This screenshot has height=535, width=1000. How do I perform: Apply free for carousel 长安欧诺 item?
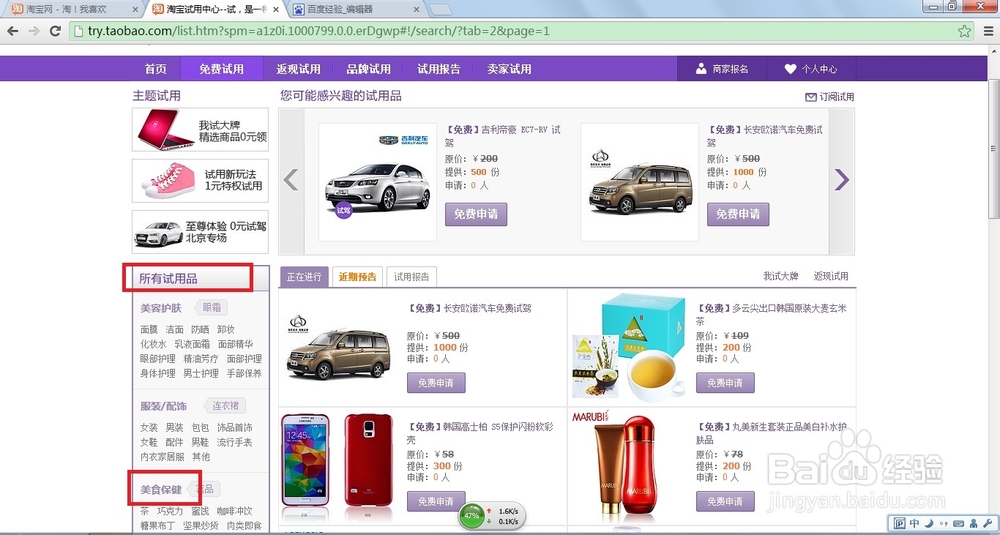click(738, 214)
